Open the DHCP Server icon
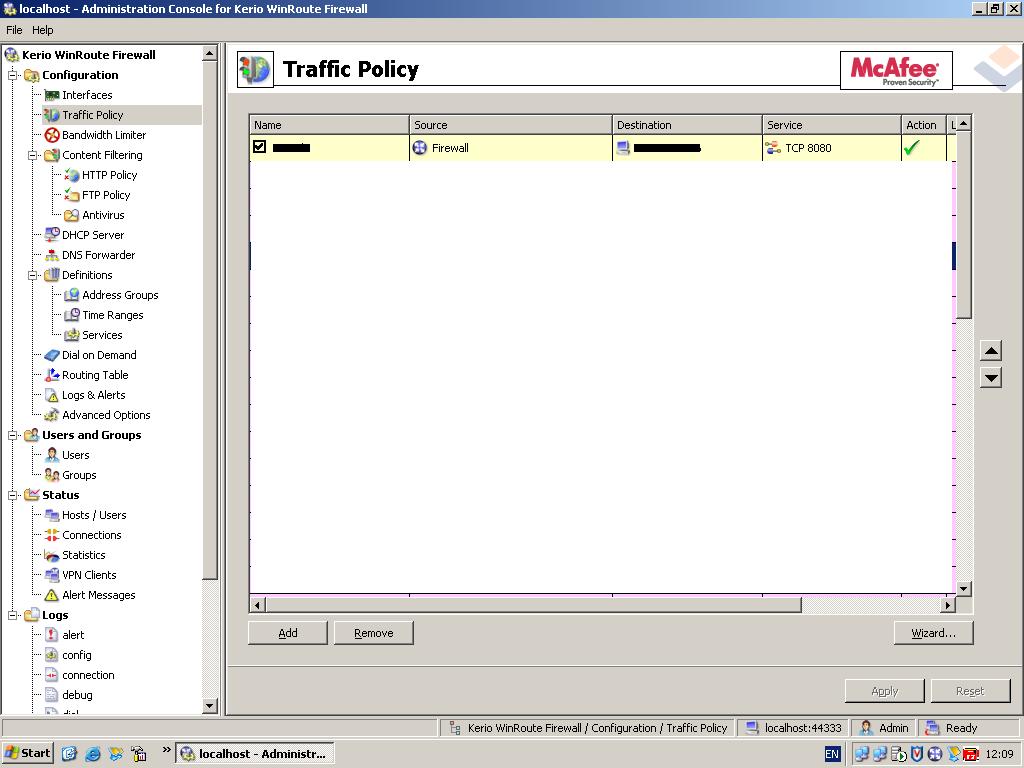 pyautogui.click(x=52, y=235)
